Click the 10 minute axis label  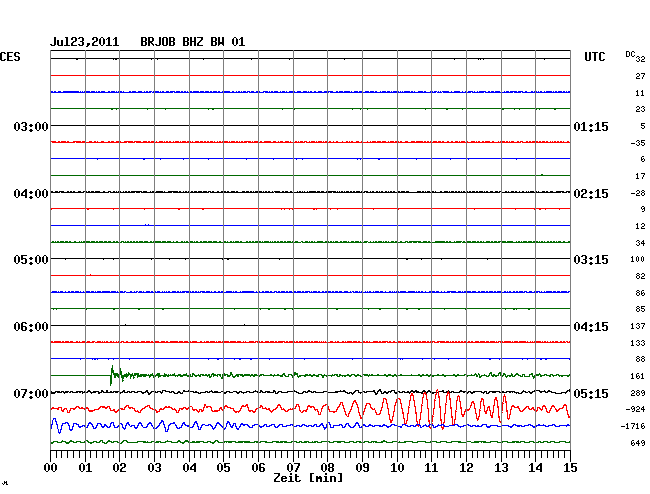point(397,468)
